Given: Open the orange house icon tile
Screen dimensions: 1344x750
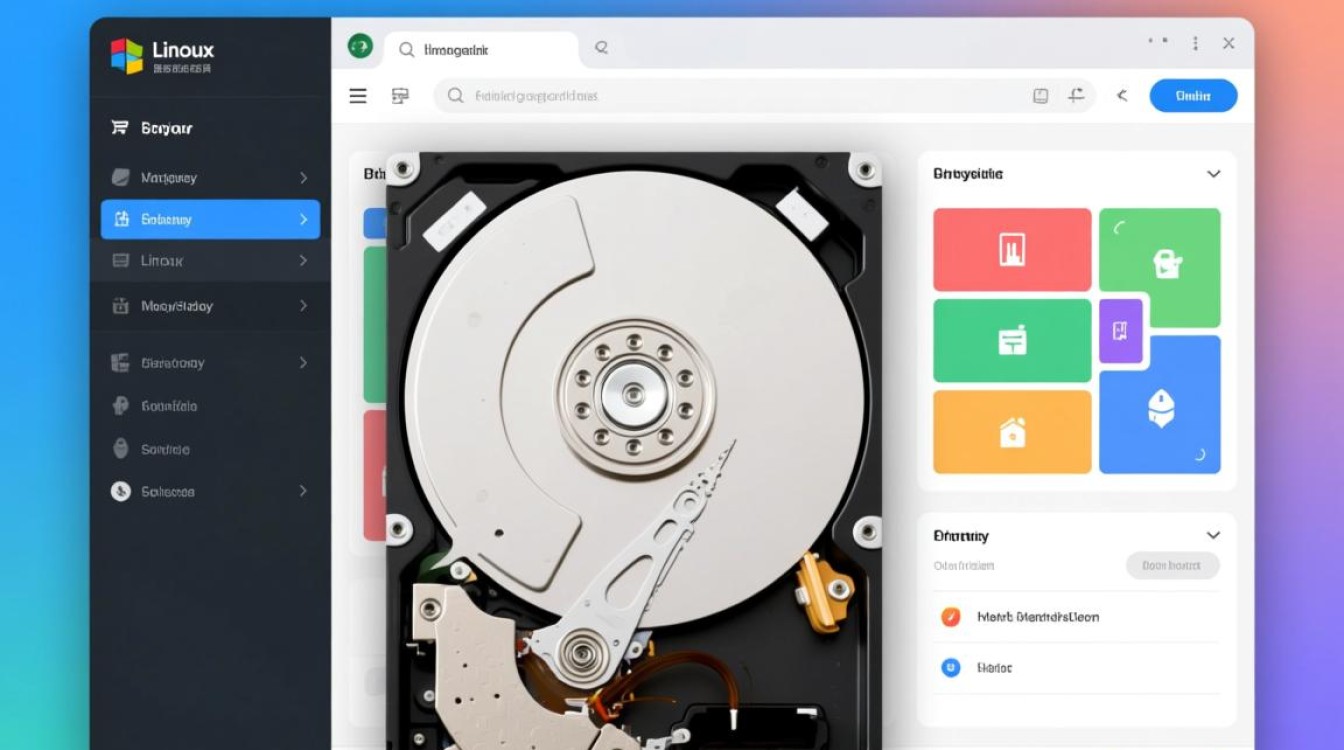Looking at the screenshot, I should coord(1011,431).
